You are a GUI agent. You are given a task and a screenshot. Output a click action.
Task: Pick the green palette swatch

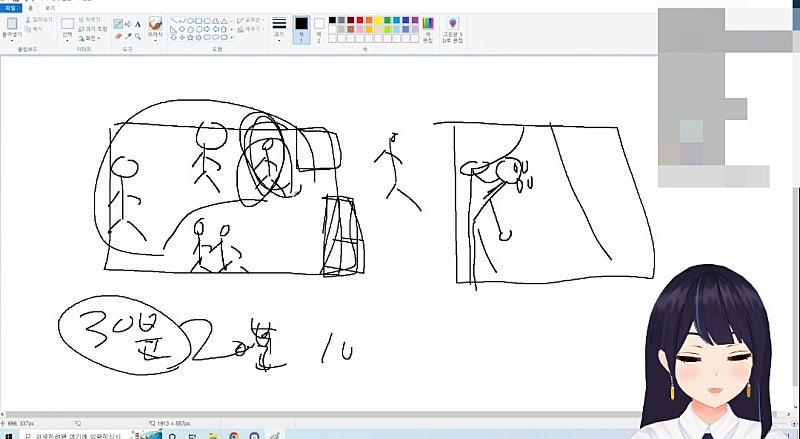(387, 20)
